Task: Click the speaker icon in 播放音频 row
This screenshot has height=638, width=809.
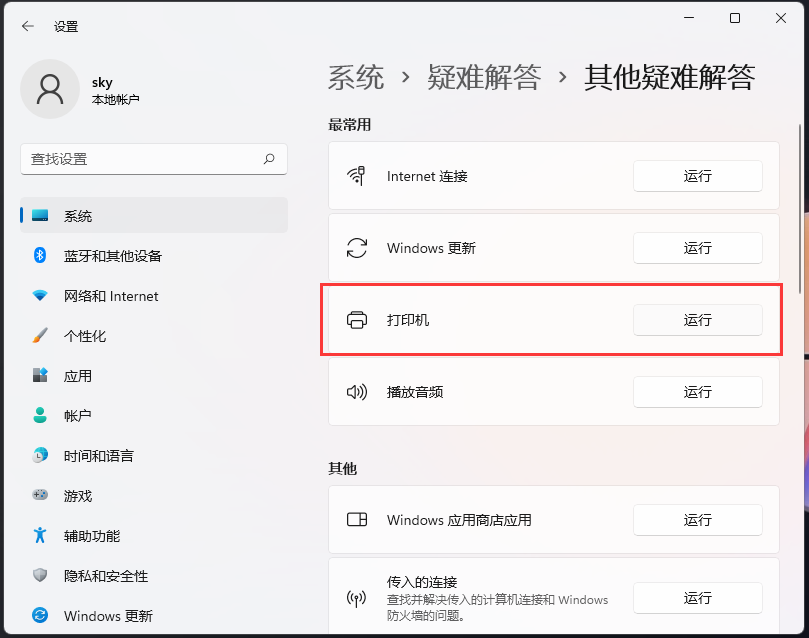Action: pos(357,392)
